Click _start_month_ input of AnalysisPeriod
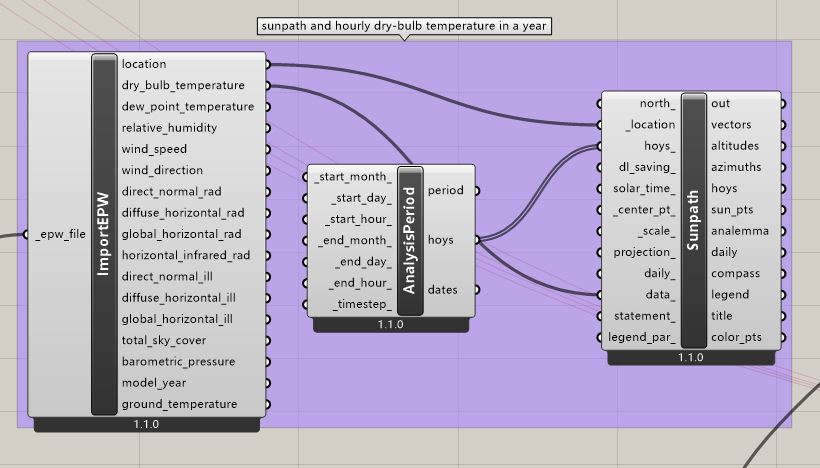 click(x=353, y=177)
